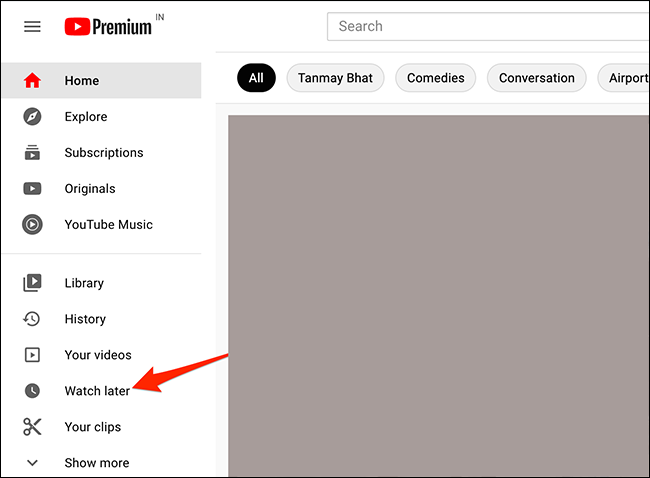
Task: Select the All filter chip
Action: point(256,78)
